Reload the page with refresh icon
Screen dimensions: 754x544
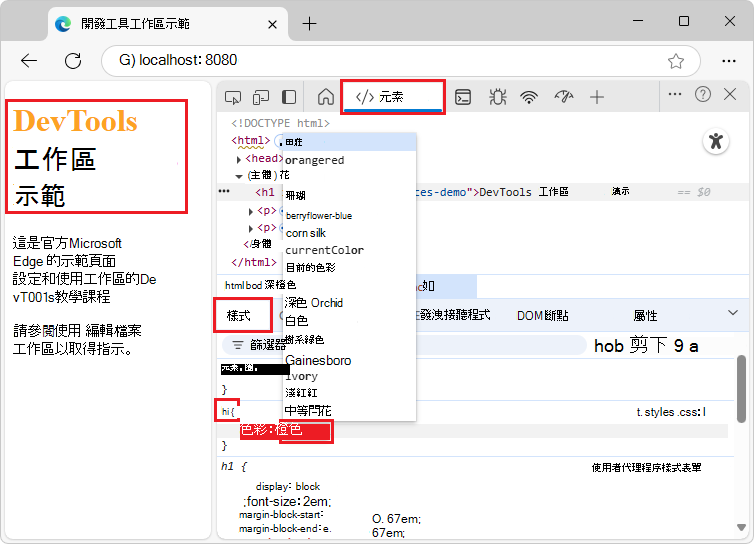pyautogui.click(x=73, y=61)
